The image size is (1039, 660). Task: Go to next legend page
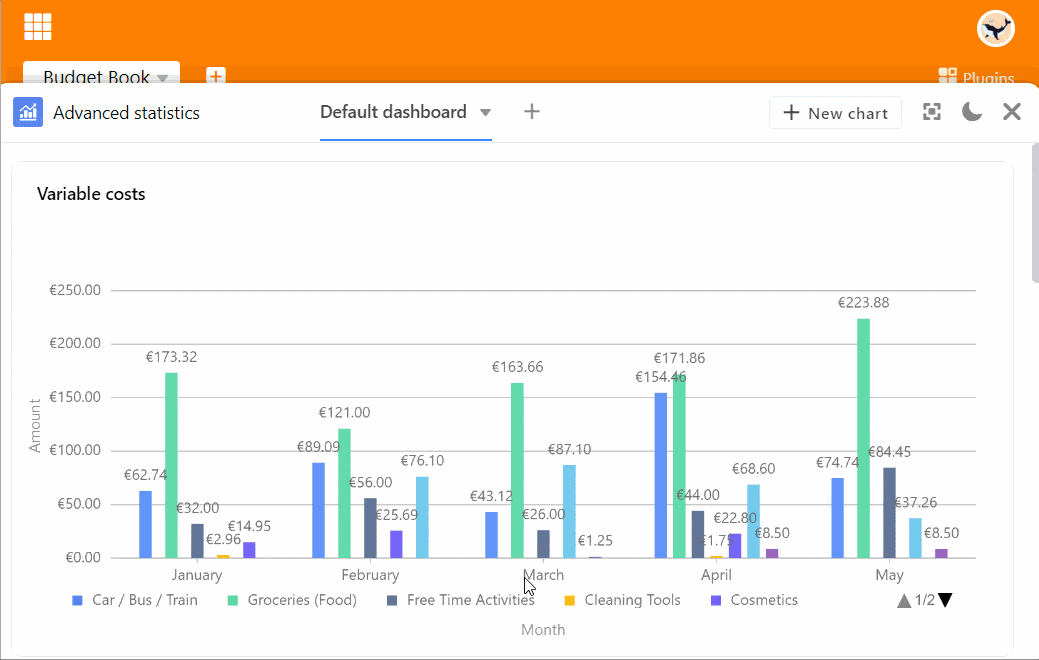click(945, 600)
